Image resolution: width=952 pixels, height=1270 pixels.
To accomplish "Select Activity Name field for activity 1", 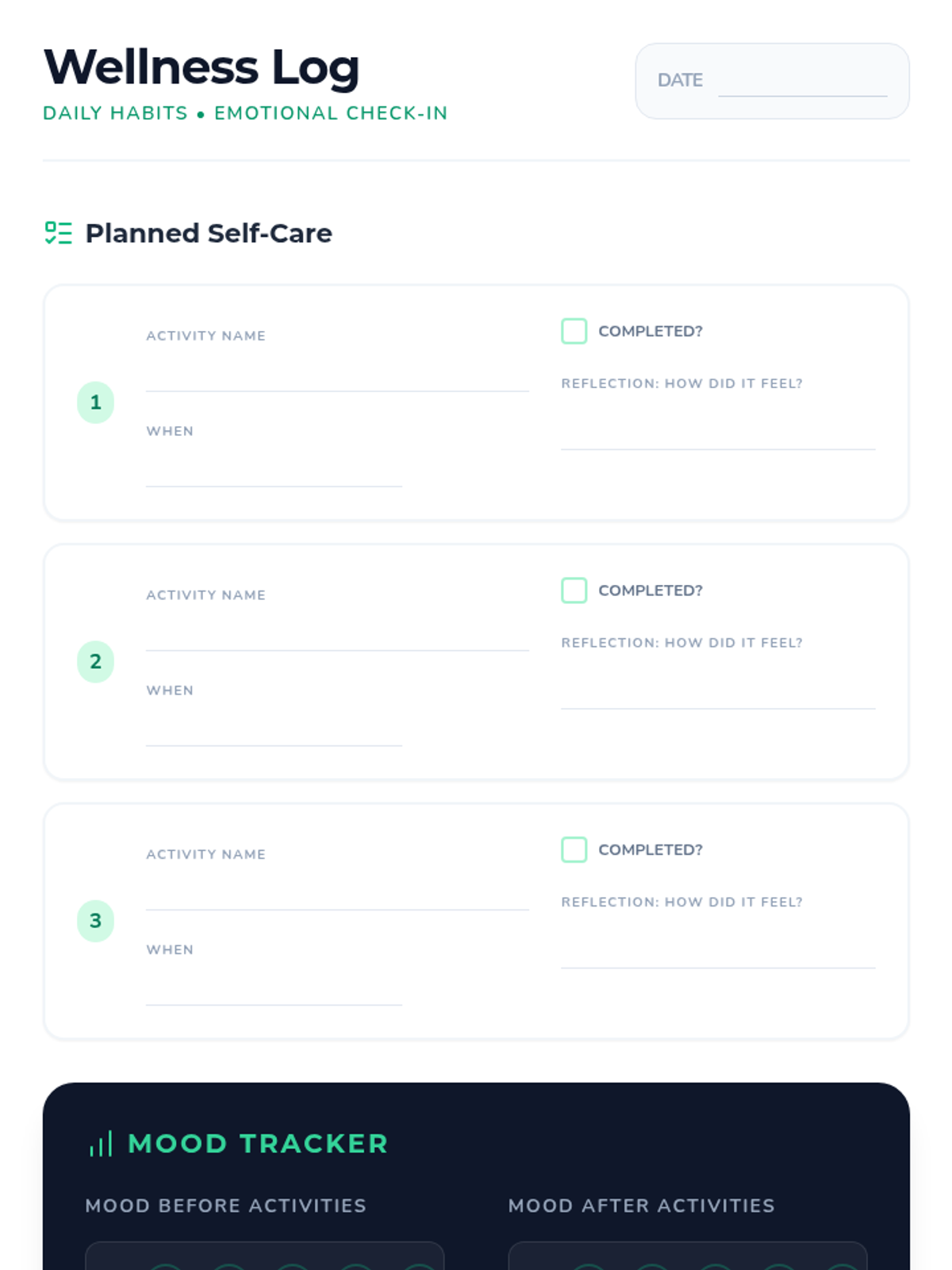I will [337, 373].
